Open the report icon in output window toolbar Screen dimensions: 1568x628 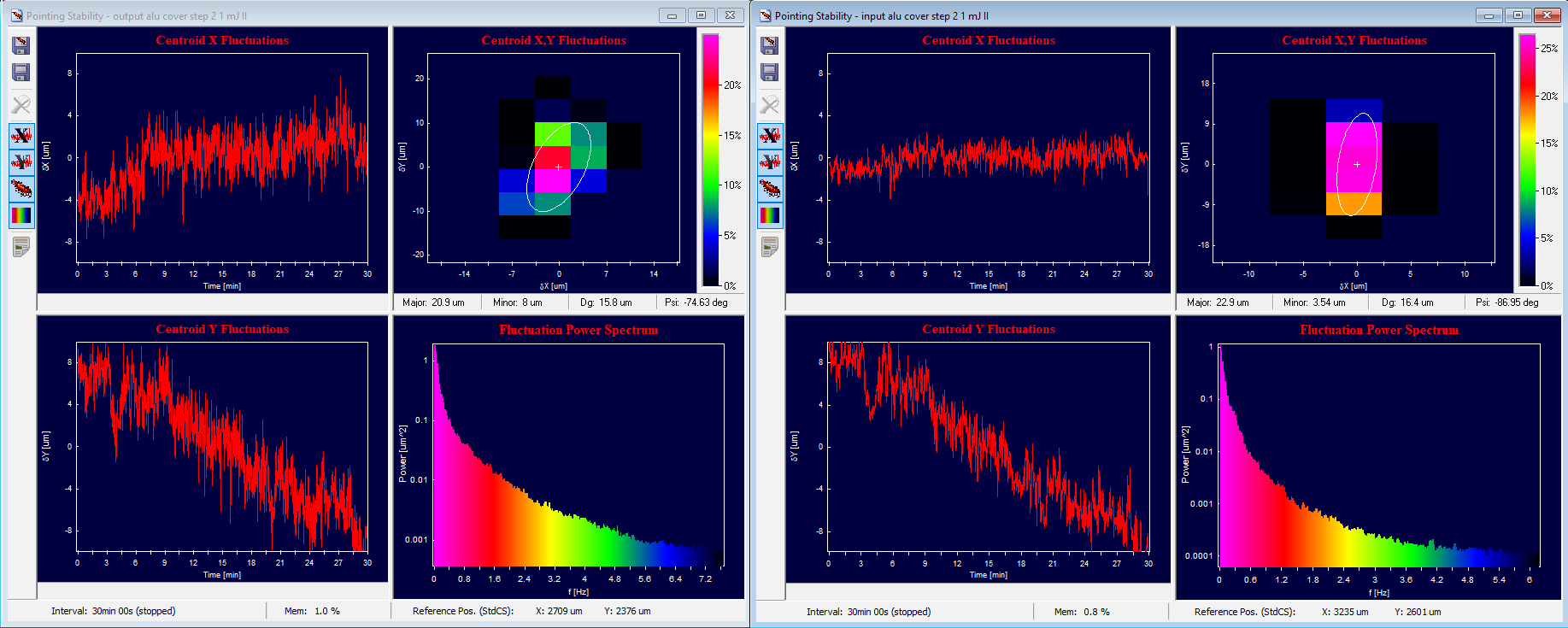[21, 247]
